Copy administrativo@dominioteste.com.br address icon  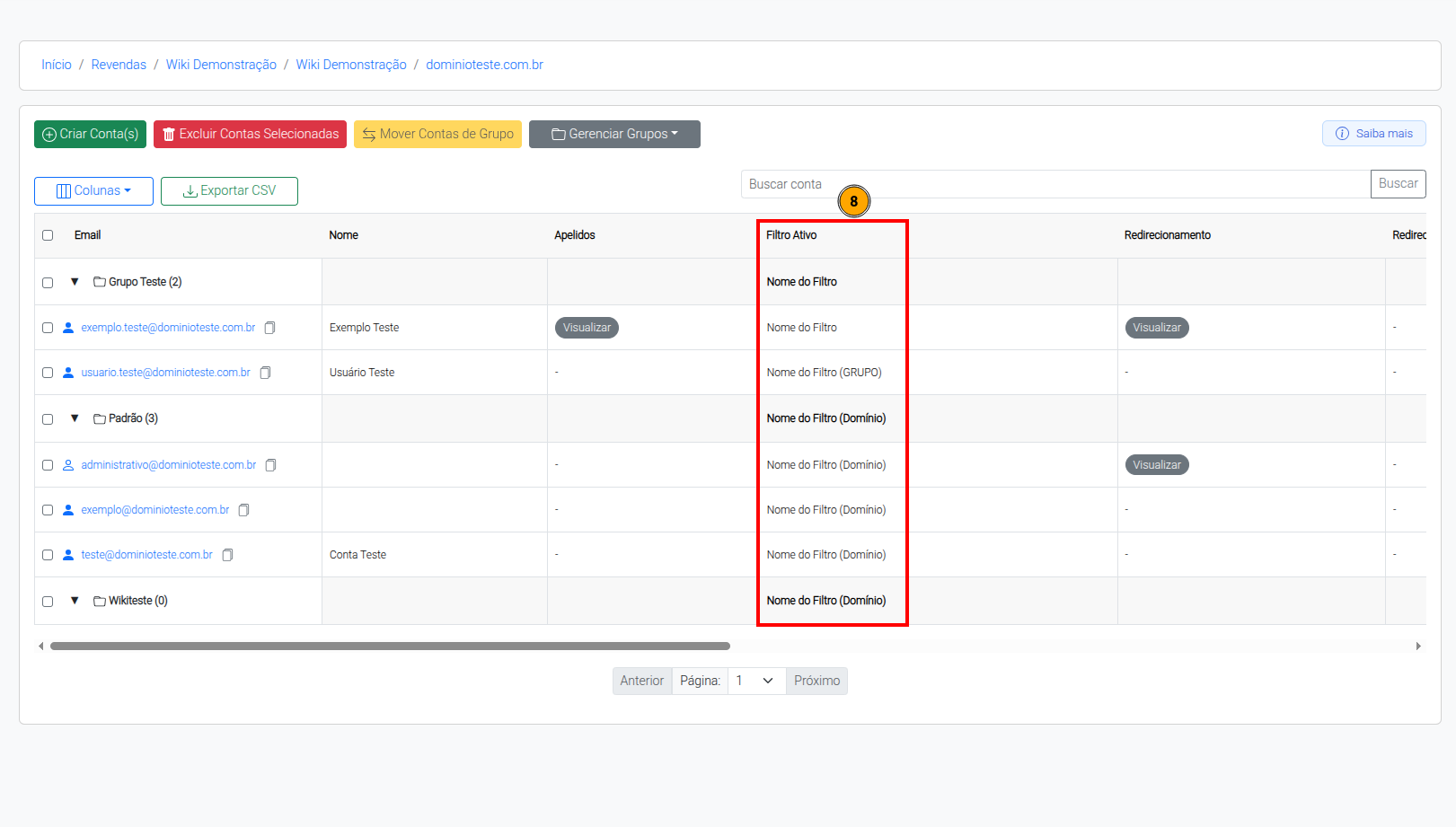tap(270, 465)
